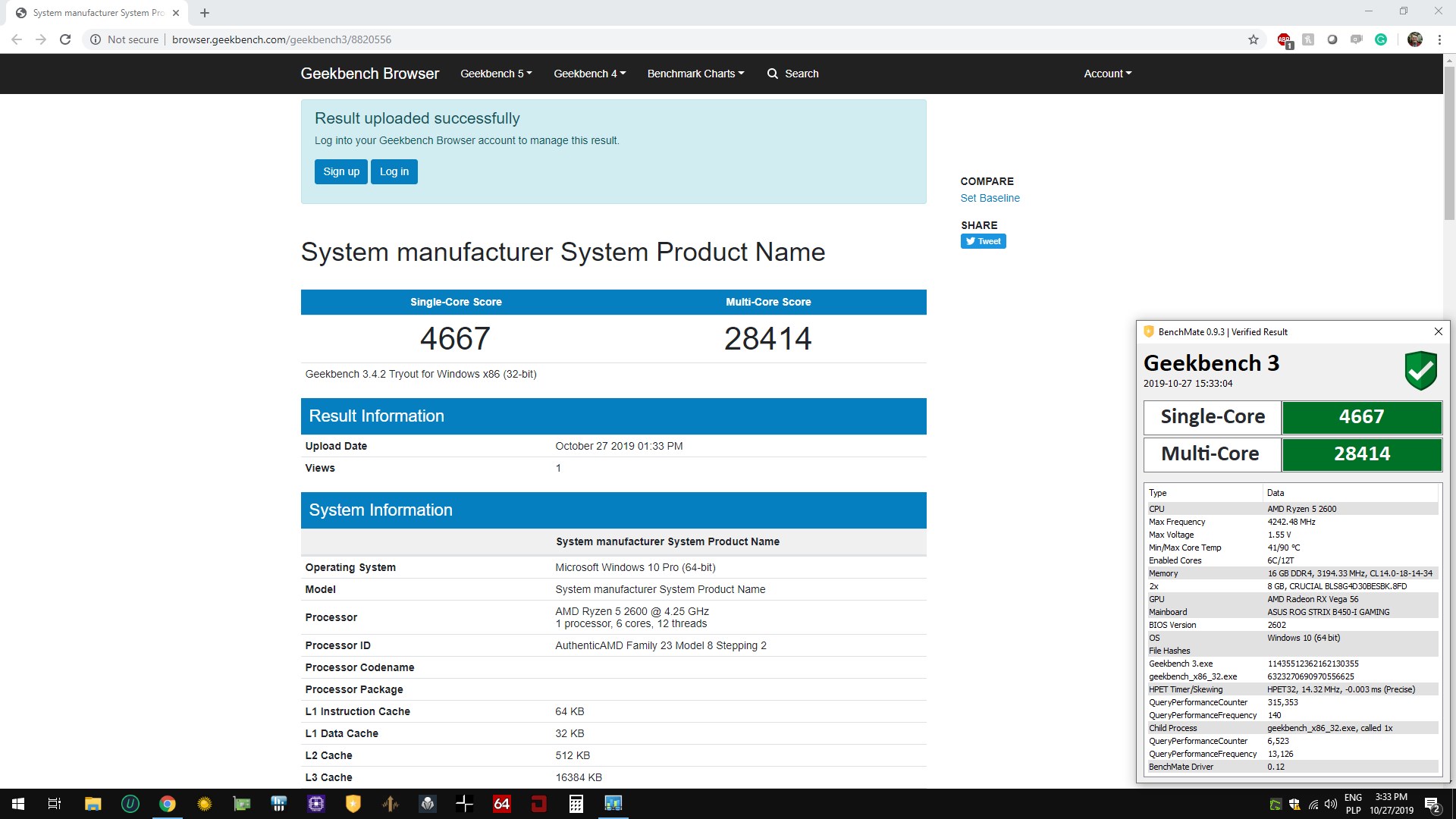This screenshot has width=1456, height=819.
Task: View site info for Not secure warning
Action: click(124, 39)
